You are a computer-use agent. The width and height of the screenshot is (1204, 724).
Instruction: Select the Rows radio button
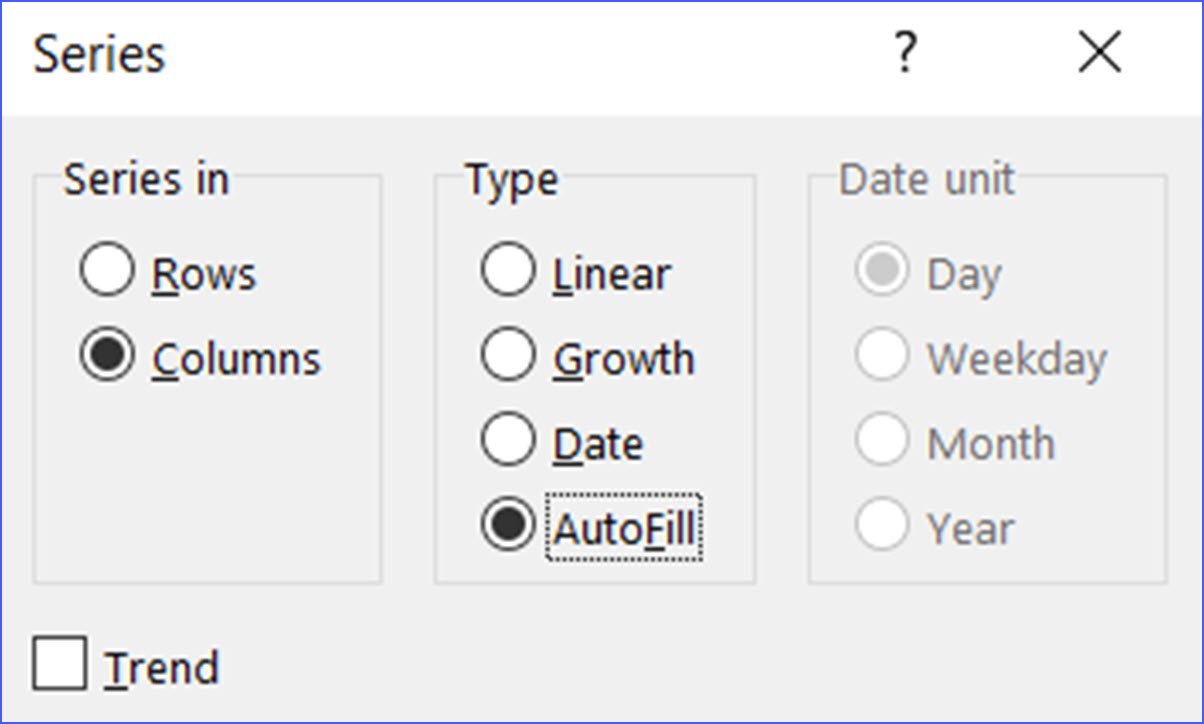coord(105,269)
